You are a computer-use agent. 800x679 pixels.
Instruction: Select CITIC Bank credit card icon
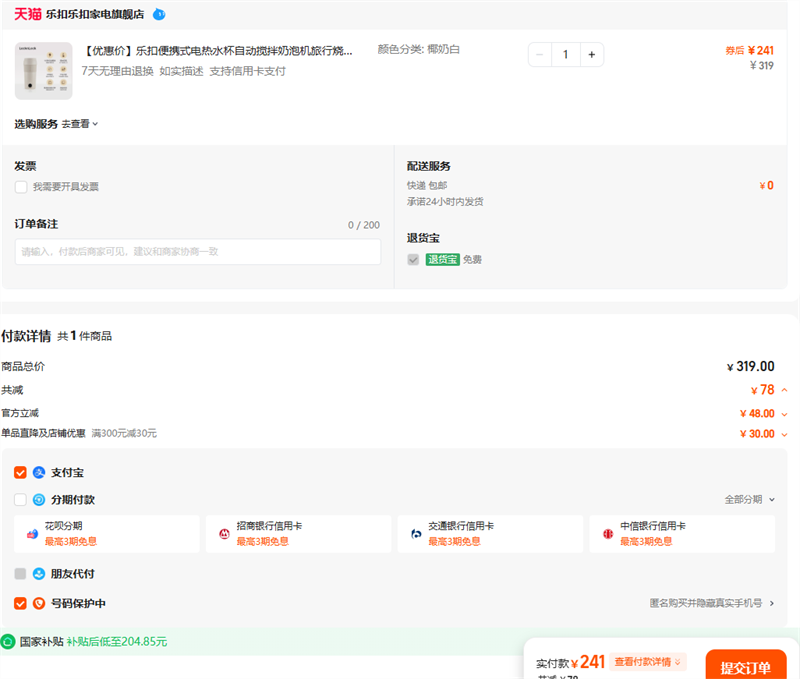pos(608,534)
